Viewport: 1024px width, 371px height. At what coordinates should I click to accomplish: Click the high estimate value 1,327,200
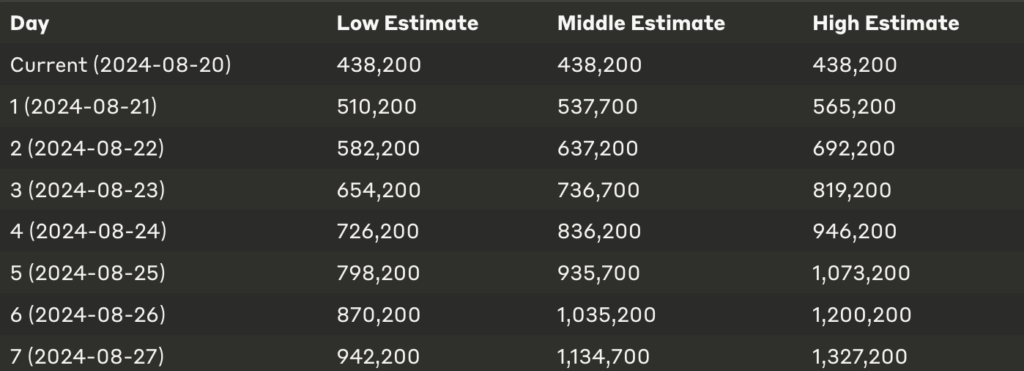[x=859, y=357]
